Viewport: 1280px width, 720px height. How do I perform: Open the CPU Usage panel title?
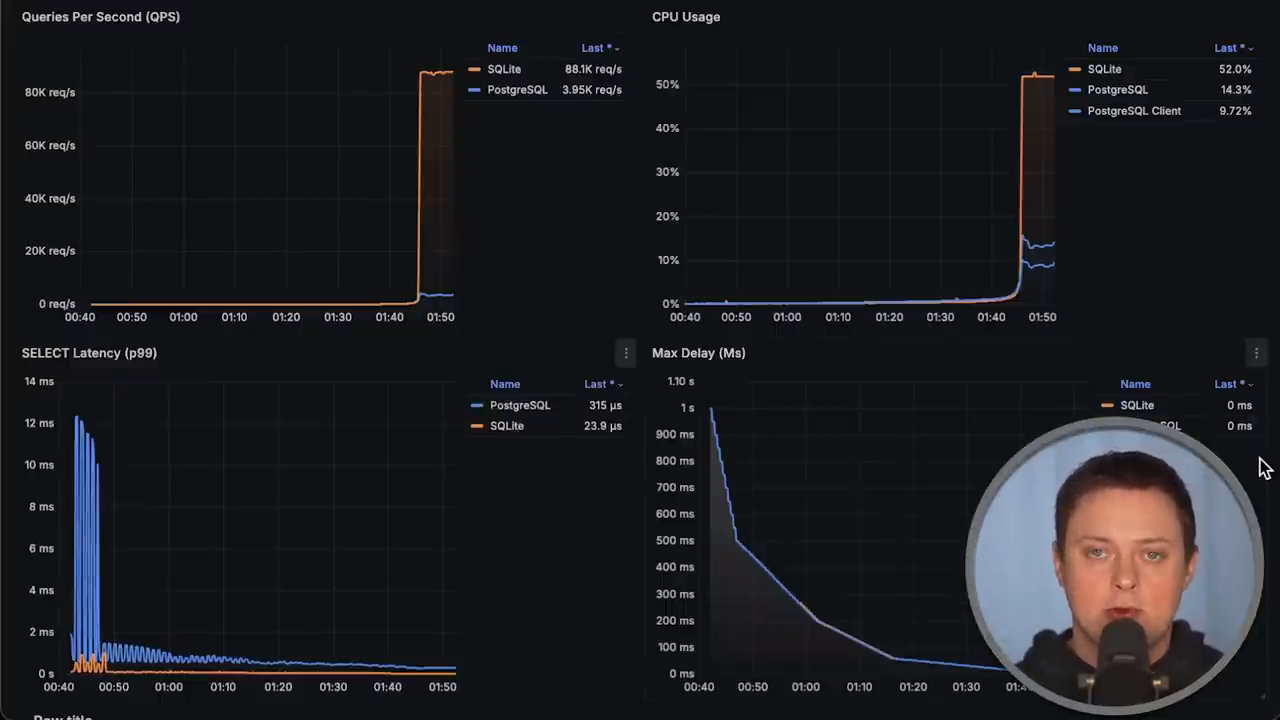pyautogui.click(x=686, y=17)
